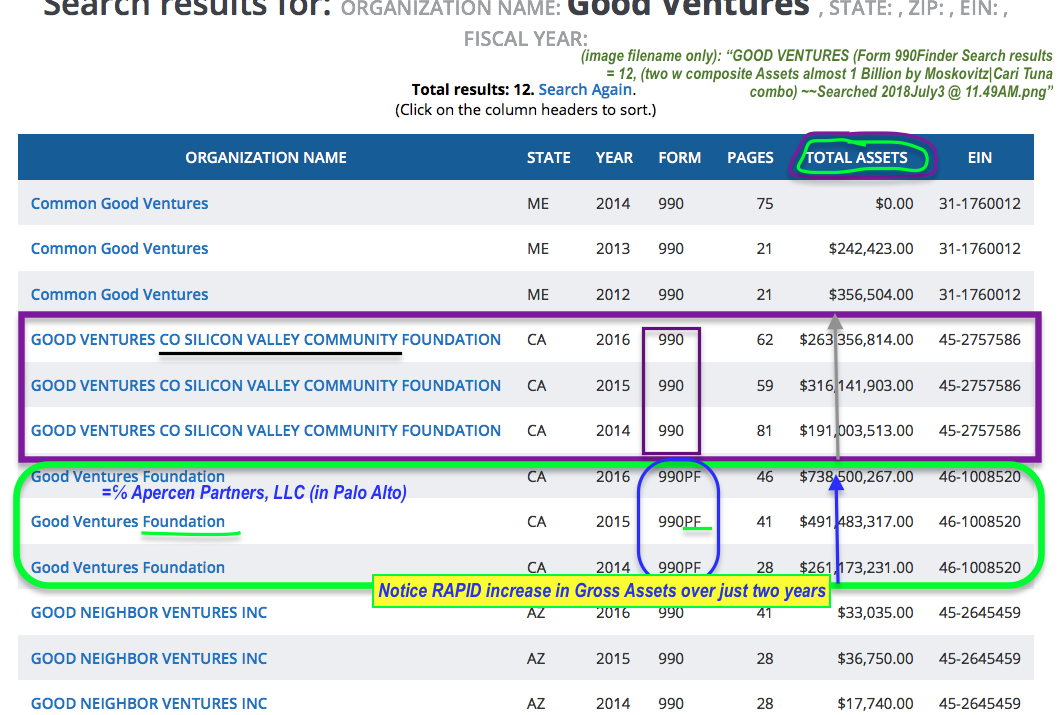
Task: Open the 2014 Common Good Ventures link
Action: (x=120, y=203)
